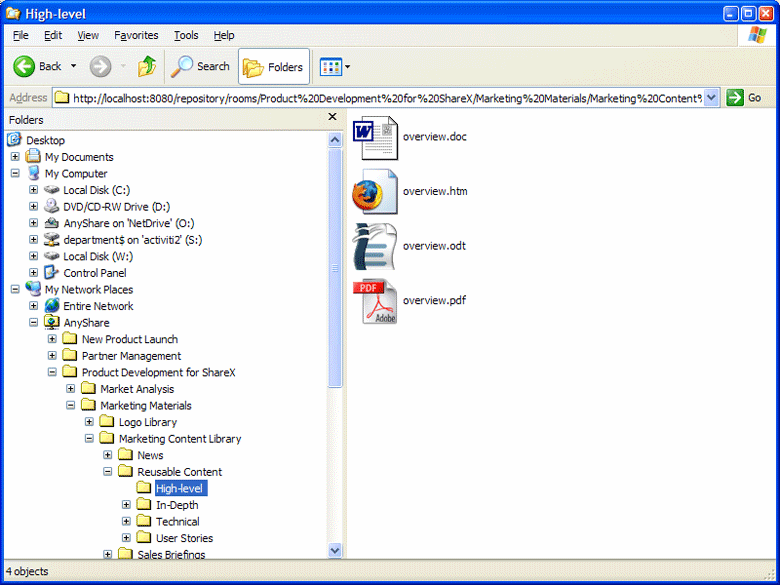Screen dimensions: 780x585
Task: Expand the New Product Launch folder
Action: click(x=52, y=339)
